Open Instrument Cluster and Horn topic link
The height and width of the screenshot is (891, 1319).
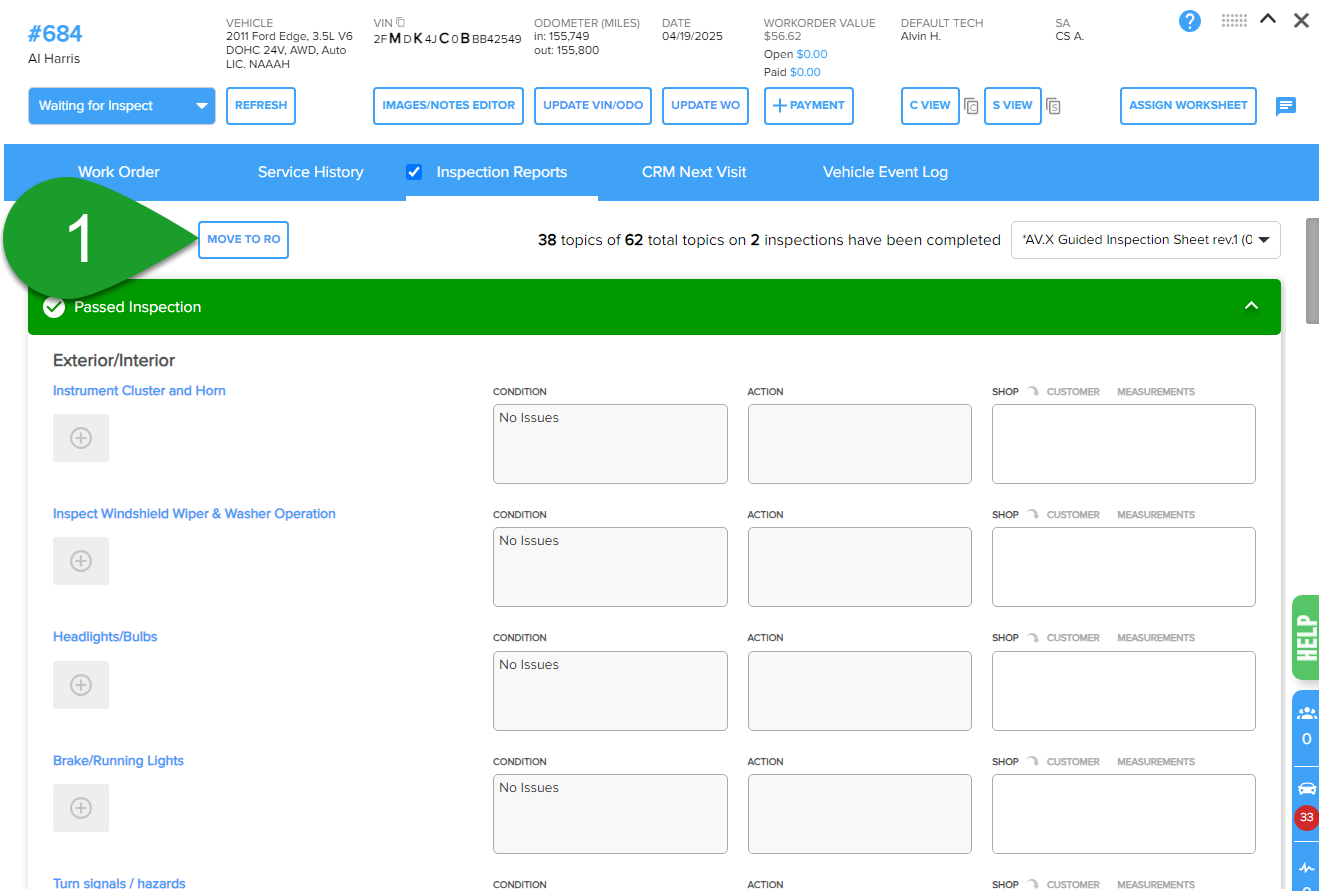click(x=139, y=391)
